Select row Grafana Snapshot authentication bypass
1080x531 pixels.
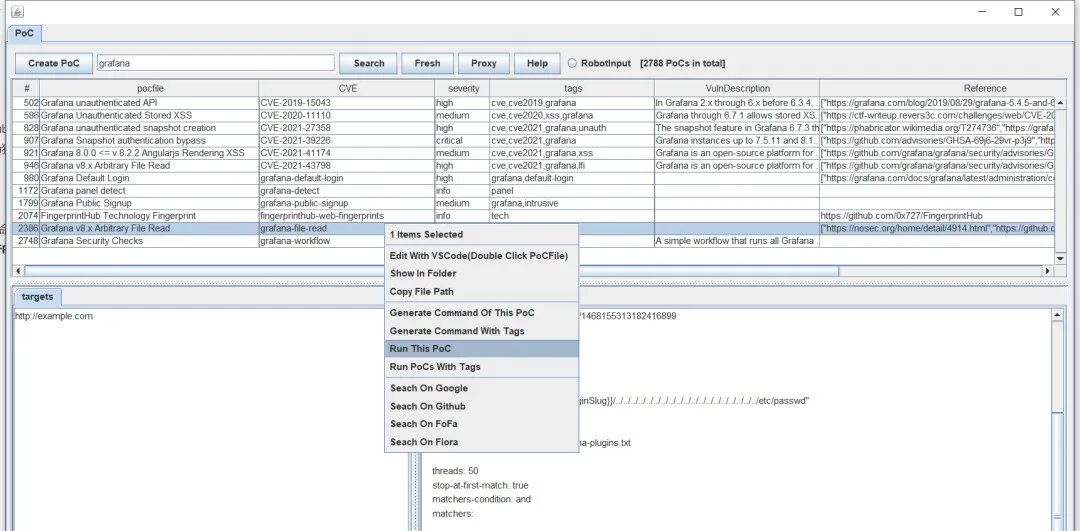click(534, 140)
